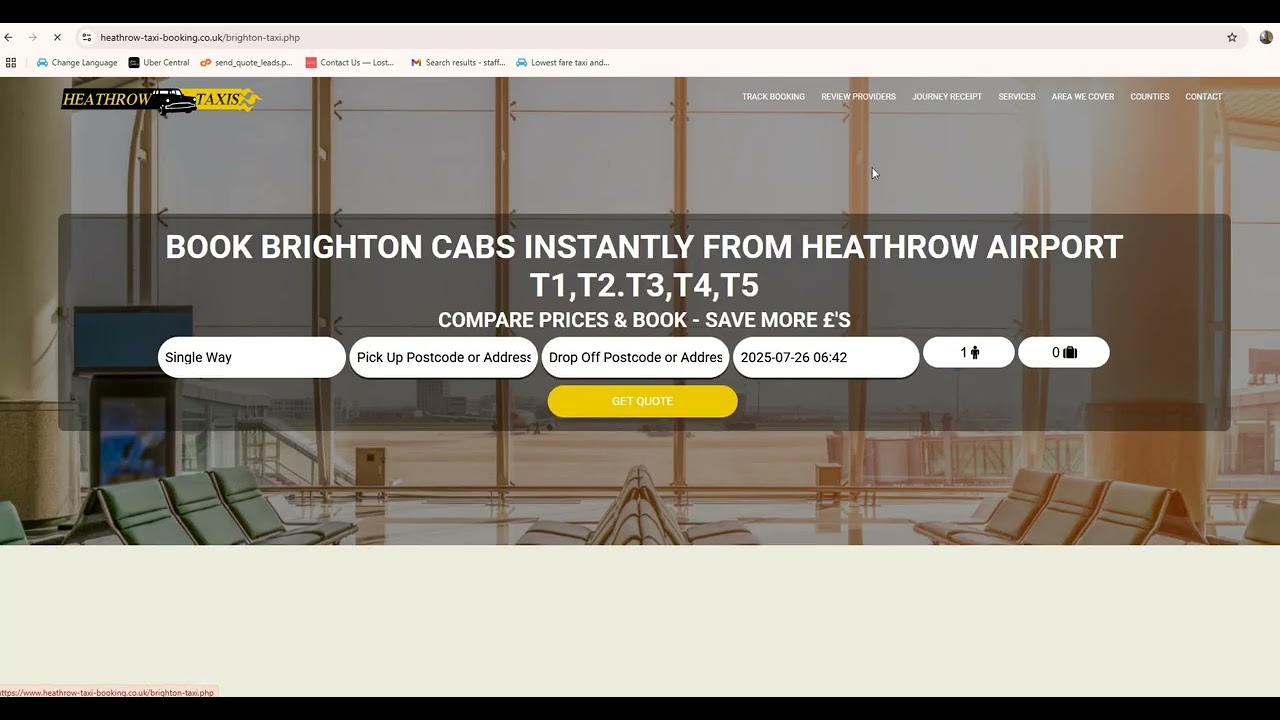Click the Drop Off Postcode or Address field
Viewport: 1280px width, 720px height.
click(x=635, y=357)
